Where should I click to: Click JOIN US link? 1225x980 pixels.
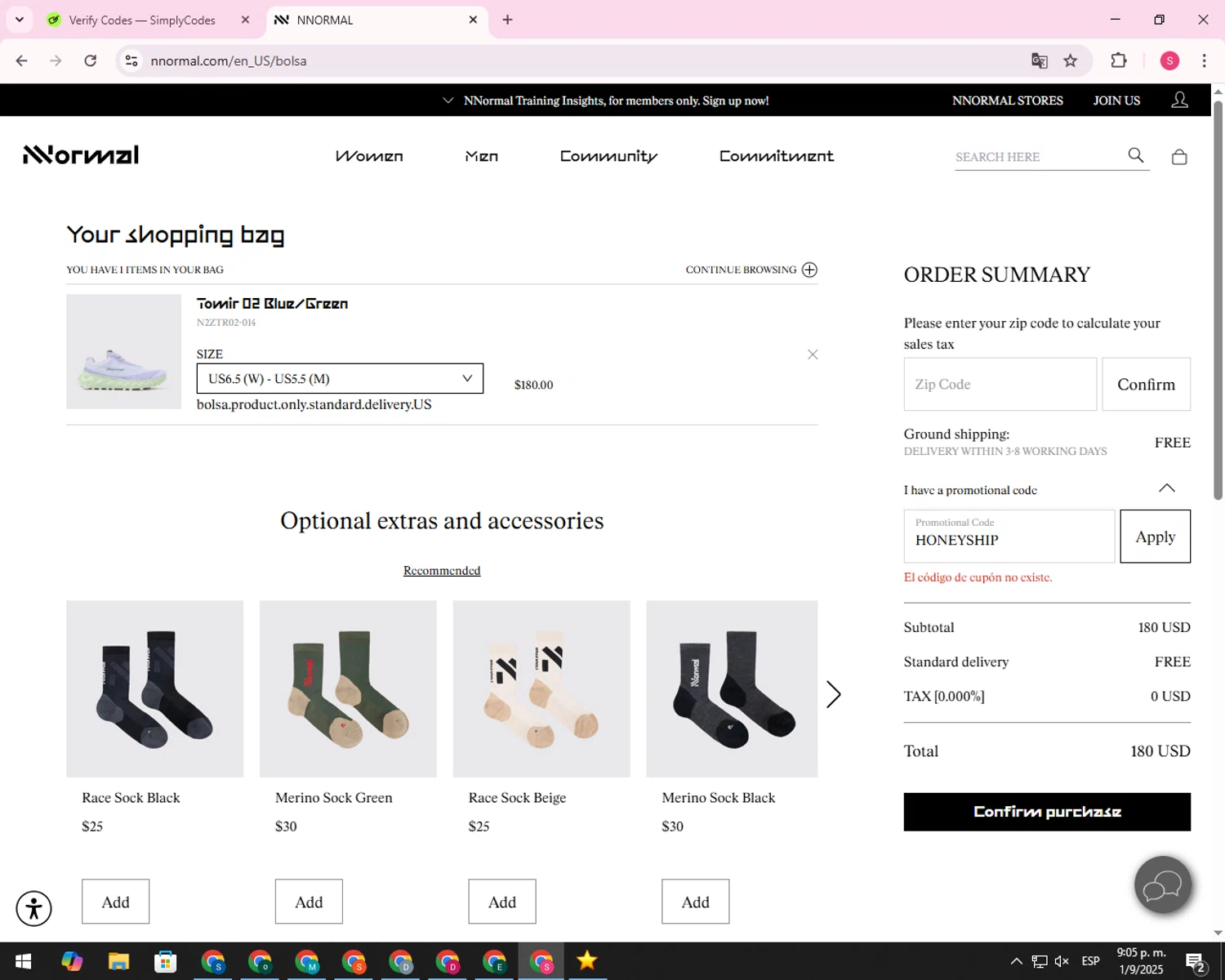coord(1116,100)
